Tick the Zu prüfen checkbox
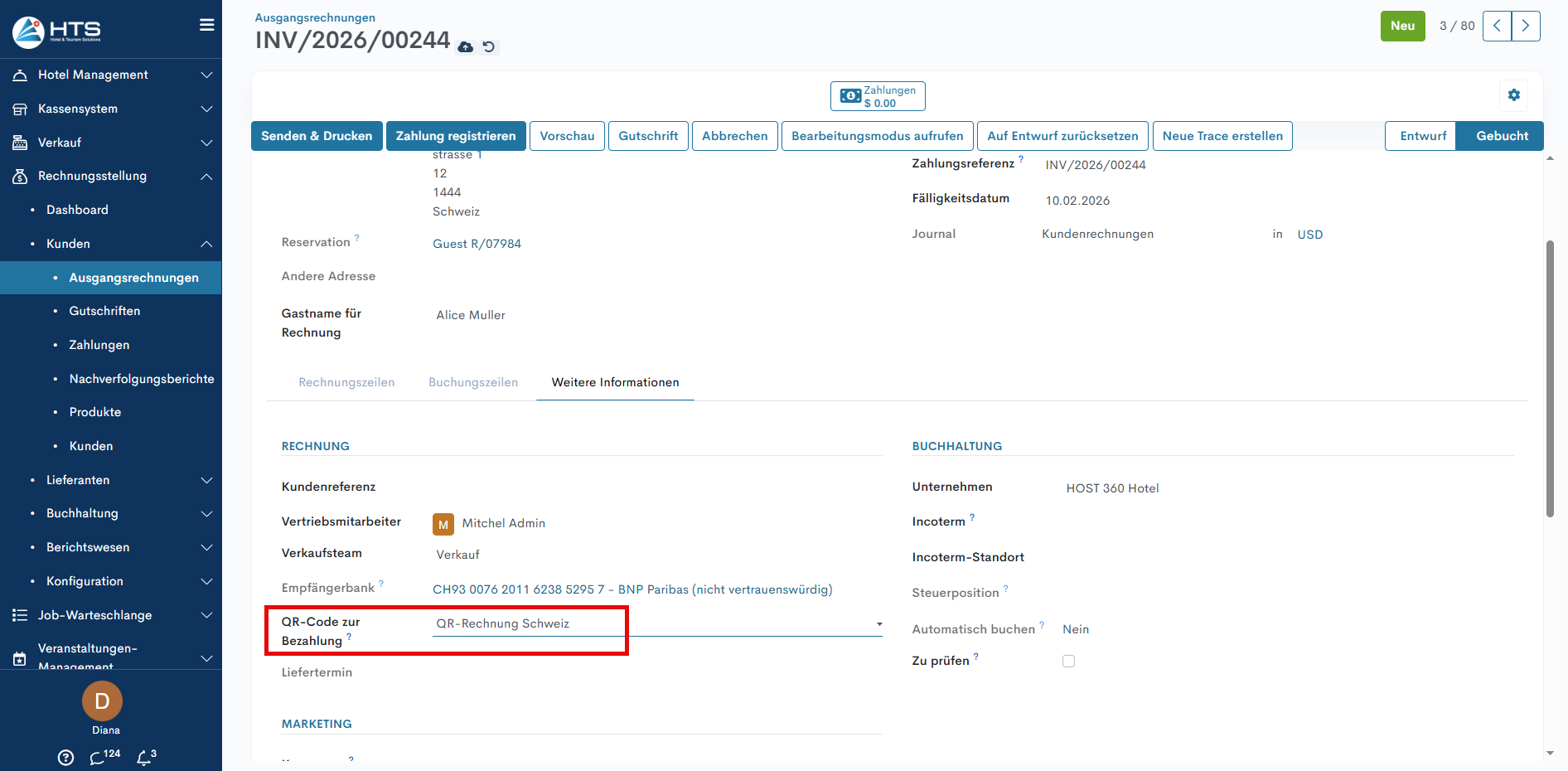This screenshot has width=1568, height=771. [x=1068, y=662]
